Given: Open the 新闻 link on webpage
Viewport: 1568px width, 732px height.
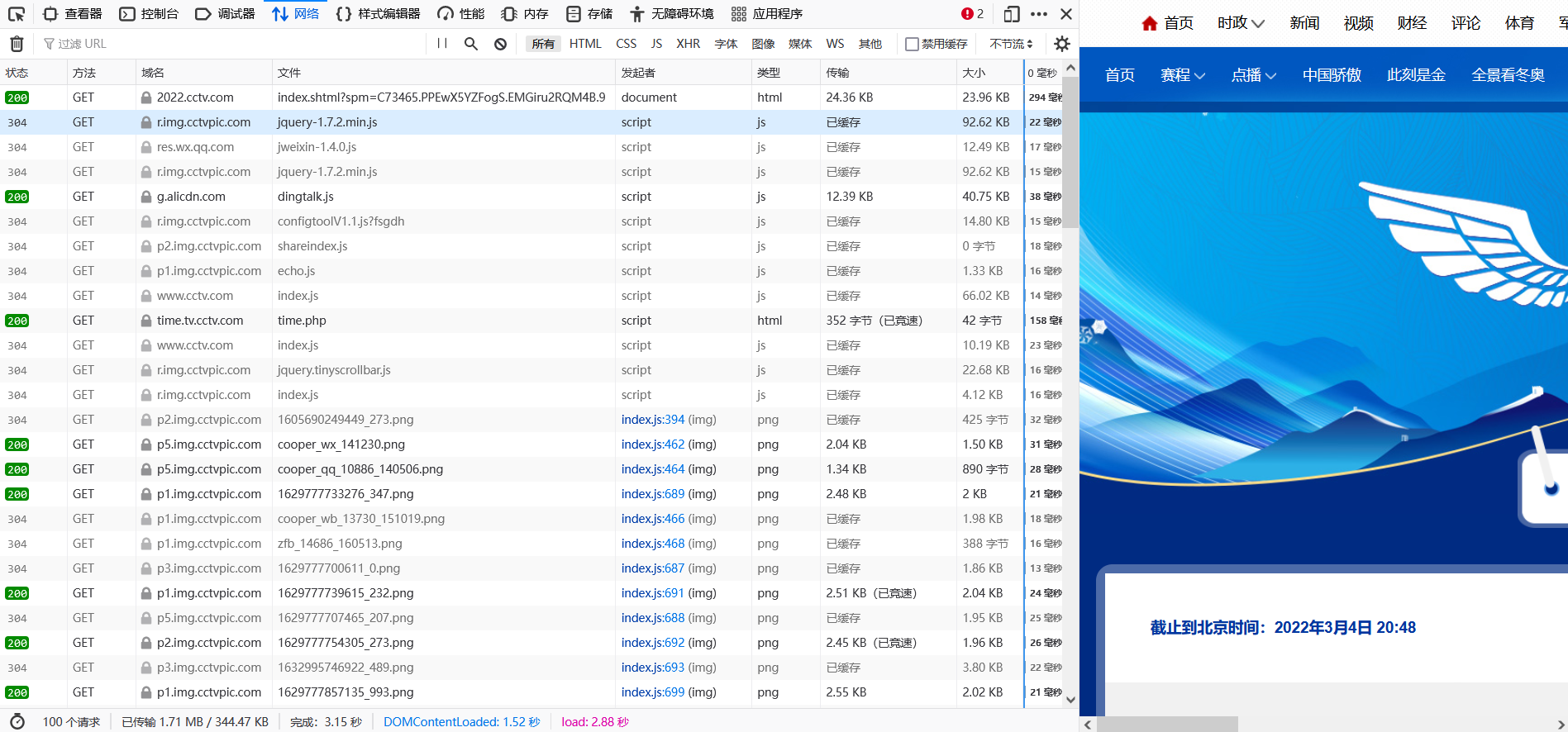Looking at the screenshot, I should click(x=1304, y=23).
